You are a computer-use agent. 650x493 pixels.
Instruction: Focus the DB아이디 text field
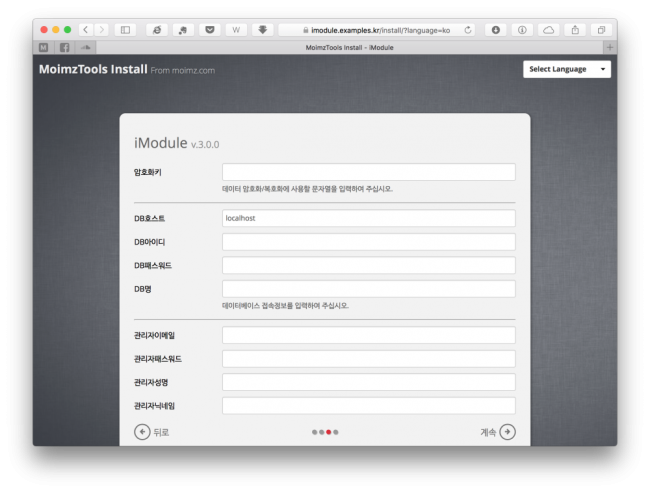(368, 242)
